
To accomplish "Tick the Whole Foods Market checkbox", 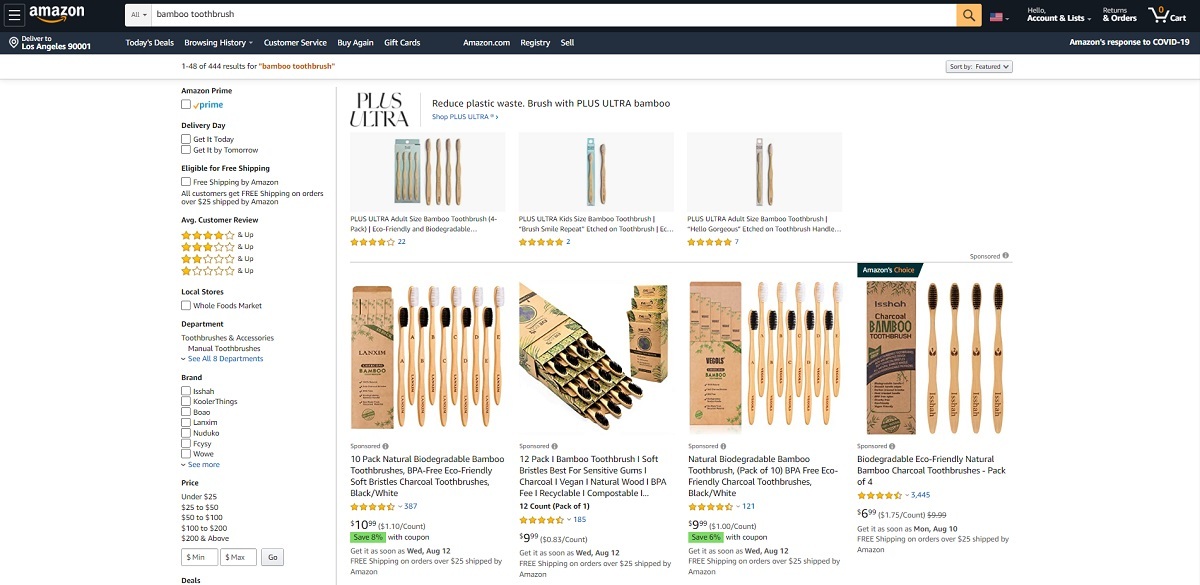I will pyautogui.click(x=186, y=305).
